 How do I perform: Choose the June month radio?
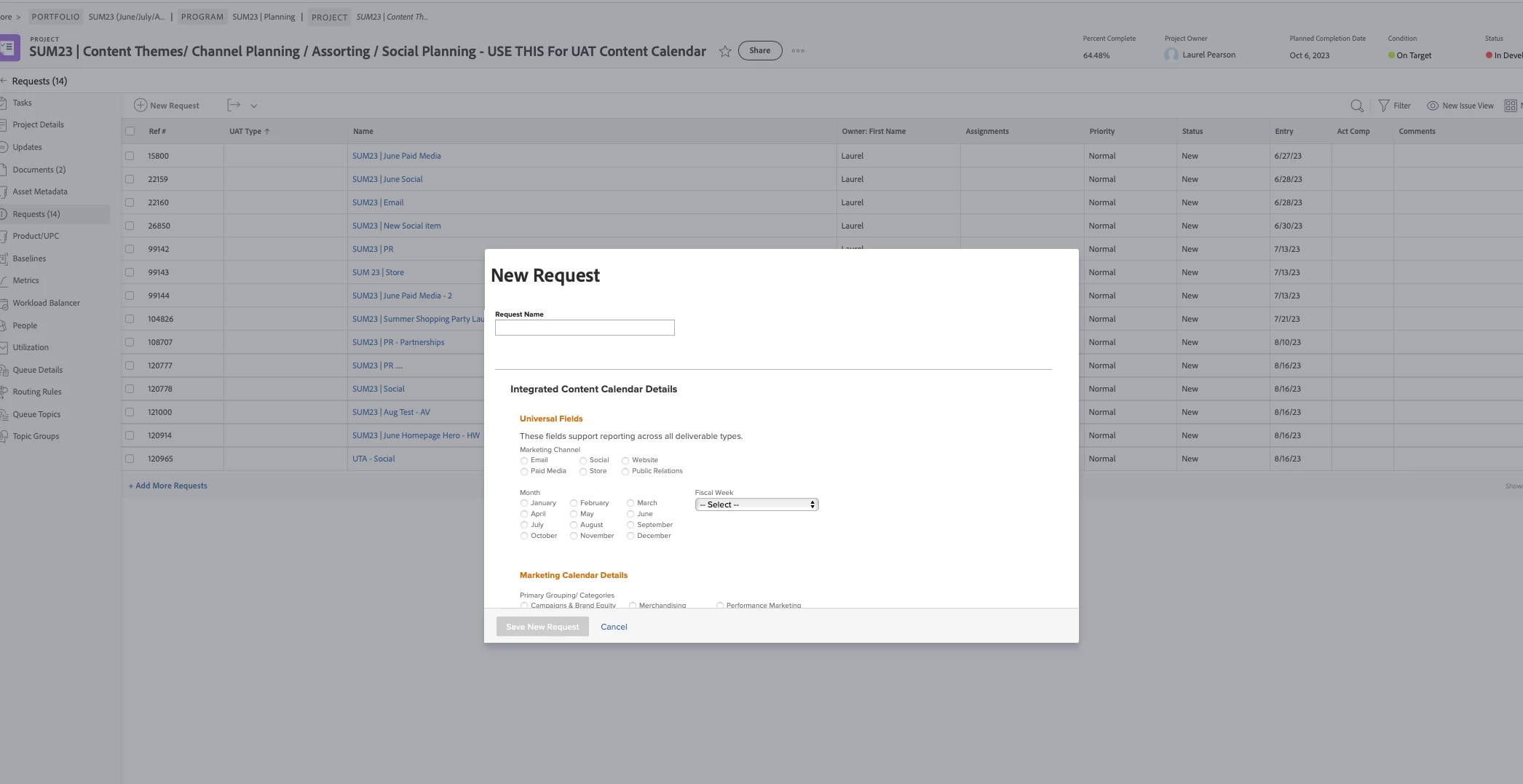(x=630, y=514)
